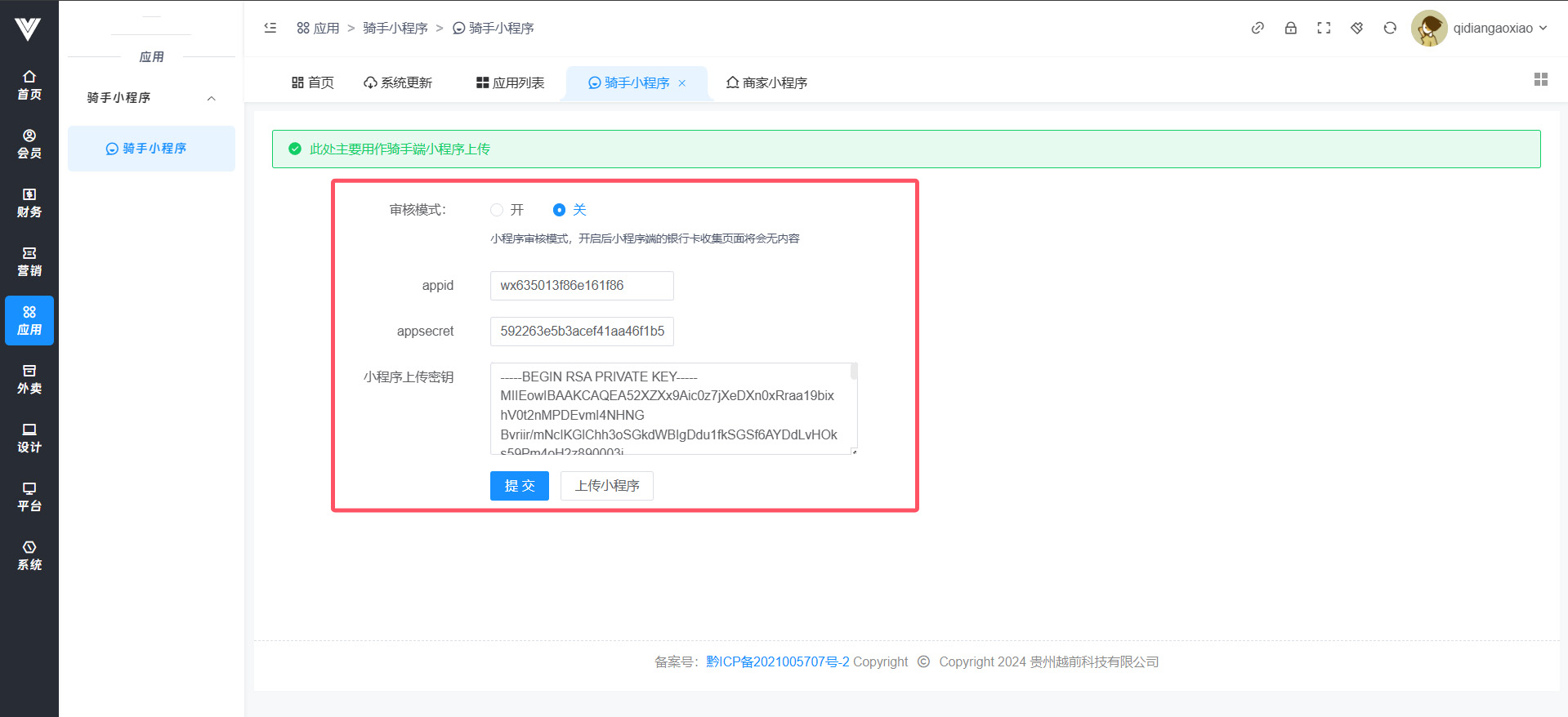Close the 骑手小程序 tab
Screen dimensions: 1568x717
682,83
